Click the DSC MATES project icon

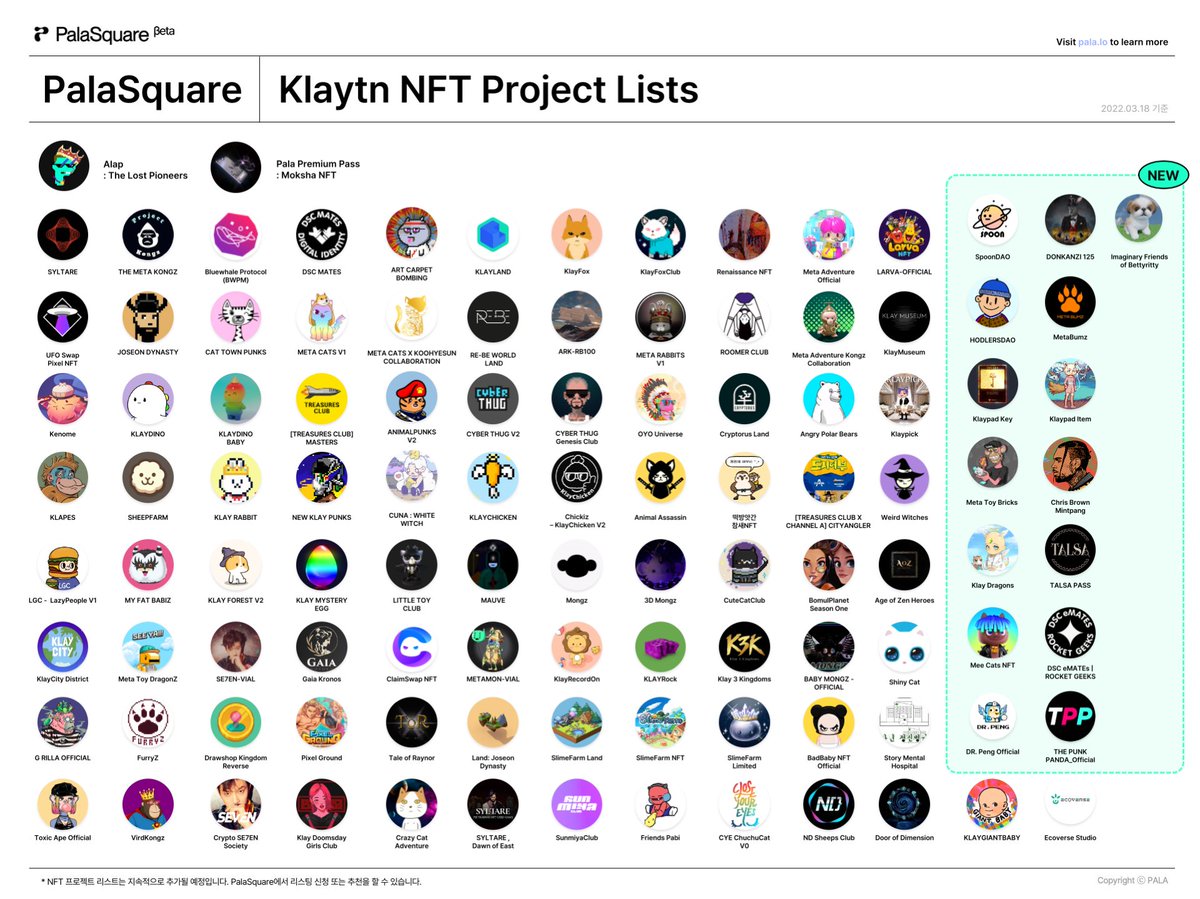point(321,234)
